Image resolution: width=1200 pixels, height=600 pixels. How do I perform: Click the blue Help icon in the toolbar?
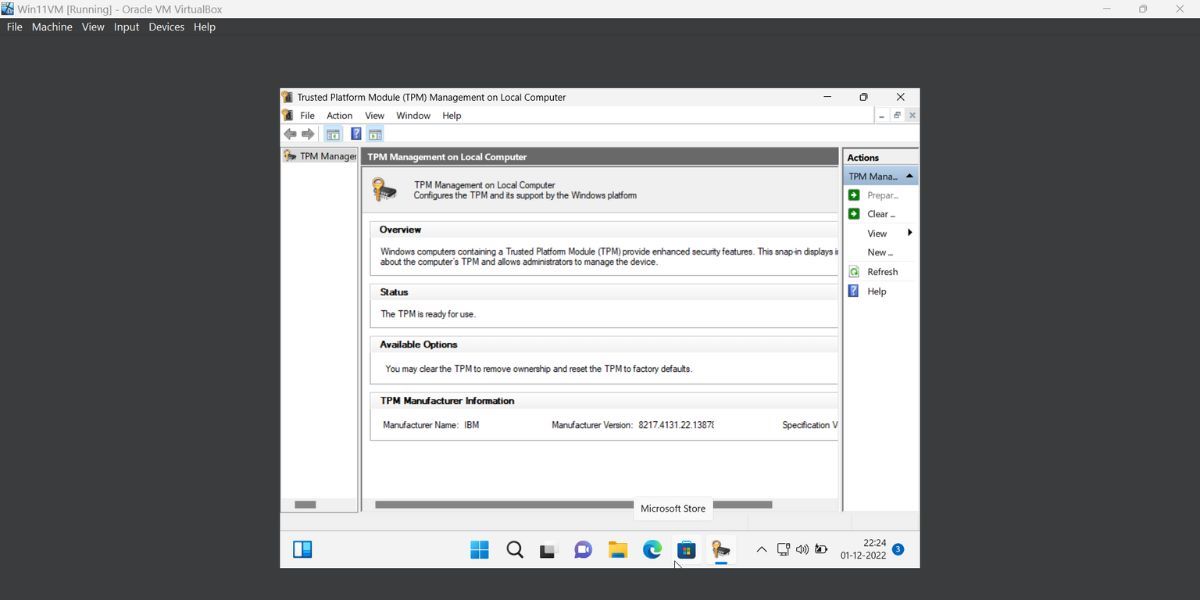coord(356,134)
